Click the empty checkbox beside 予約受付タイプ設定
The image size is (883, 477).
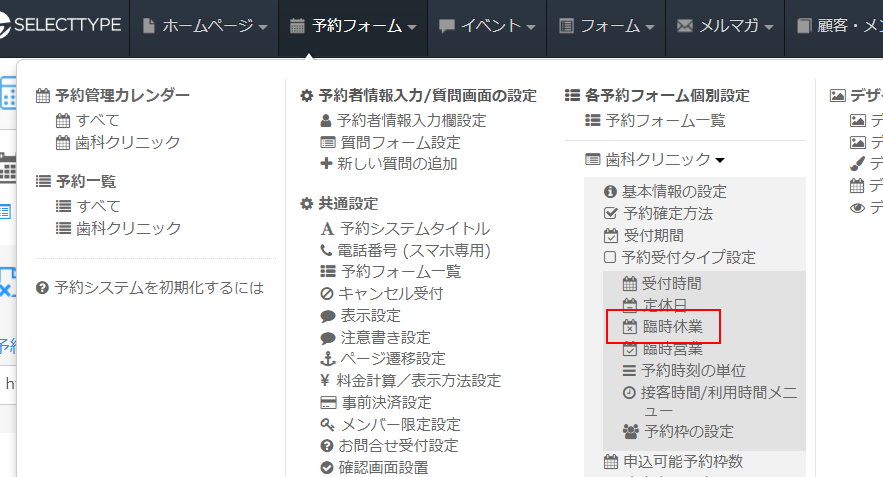(611, 257)
